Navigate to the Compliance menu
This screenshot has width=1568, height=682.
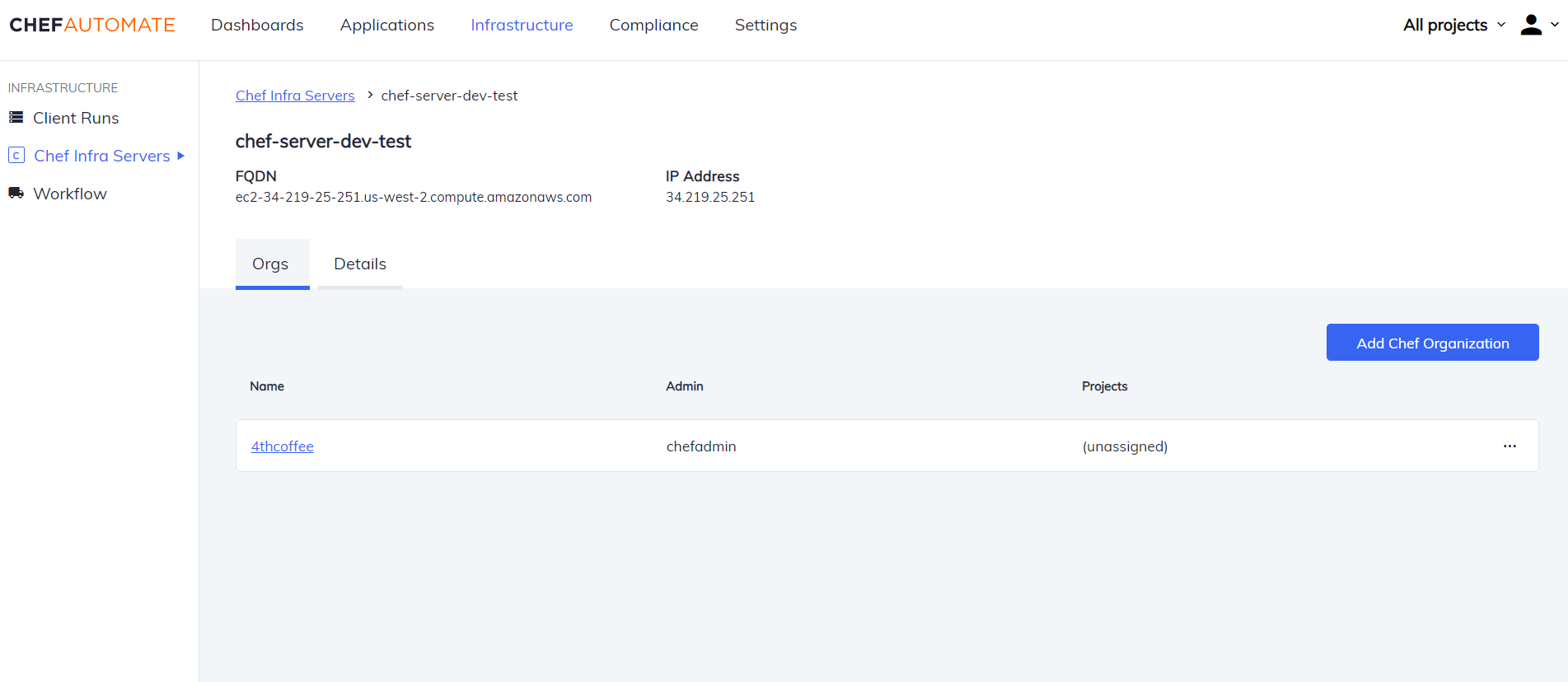pos(653,25)
